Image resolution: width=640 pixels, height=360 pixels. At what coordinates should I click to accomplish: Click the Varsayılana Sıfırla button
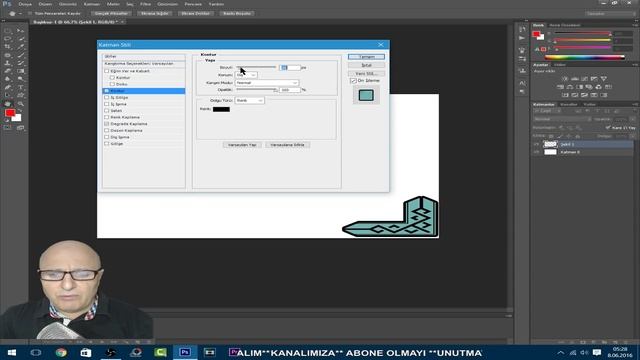[x=287, y=145]
